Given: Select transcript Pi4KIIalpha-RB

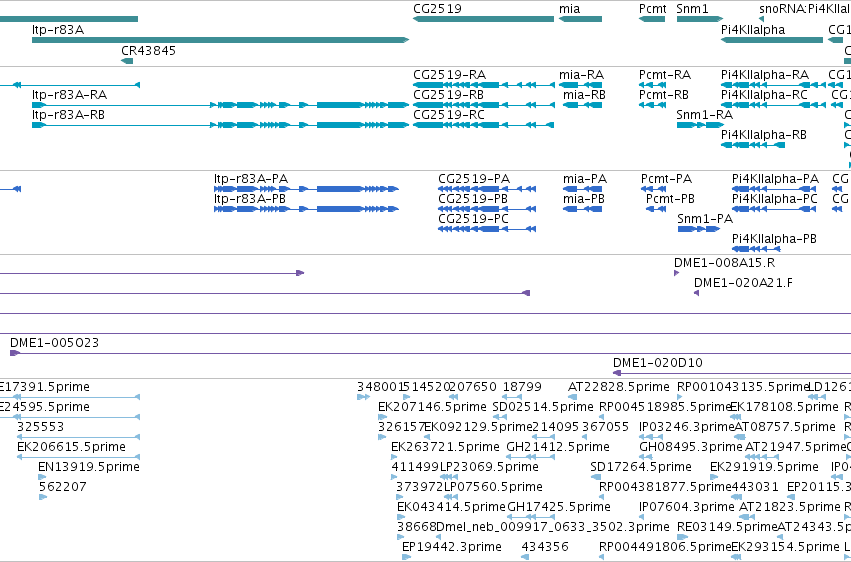Looking at the screenshot, I should [x=753, y=145].
